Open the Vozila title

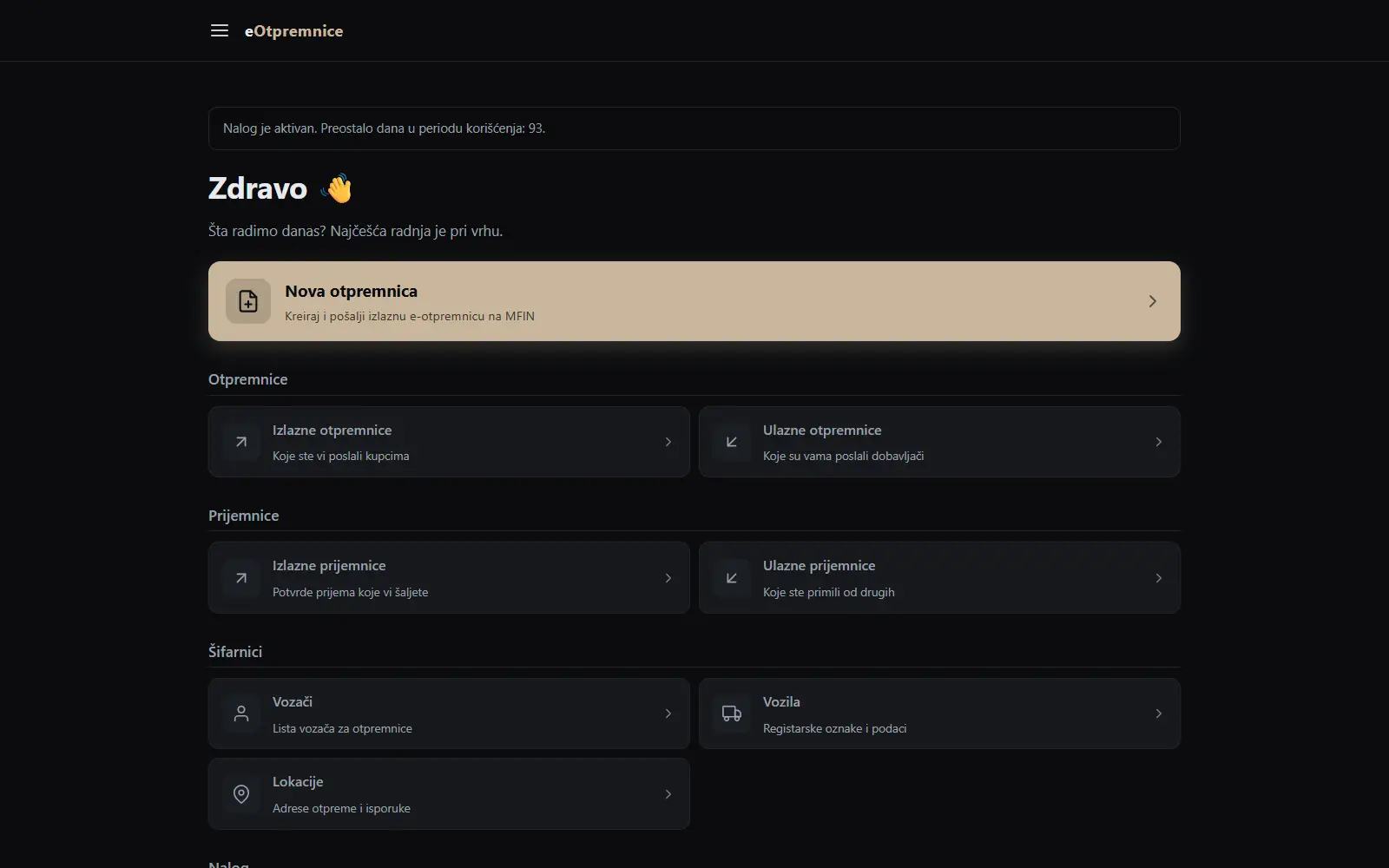coord(781,701)
